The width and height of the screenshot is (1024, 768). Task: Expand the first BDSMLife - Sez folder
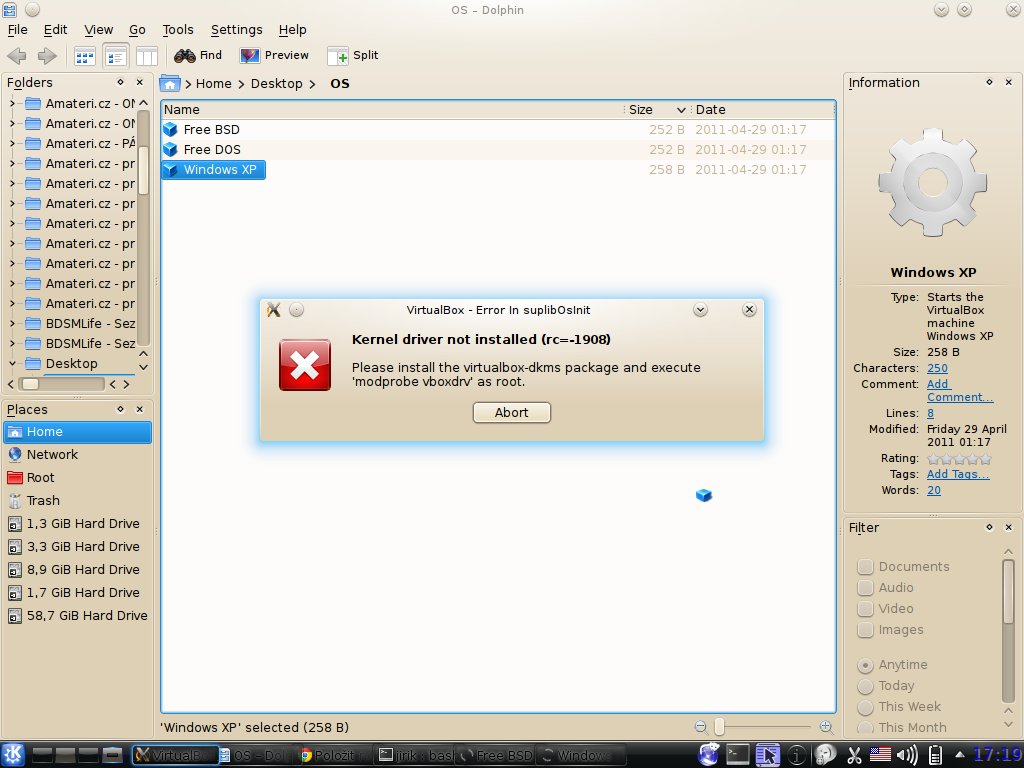[12, 323]
